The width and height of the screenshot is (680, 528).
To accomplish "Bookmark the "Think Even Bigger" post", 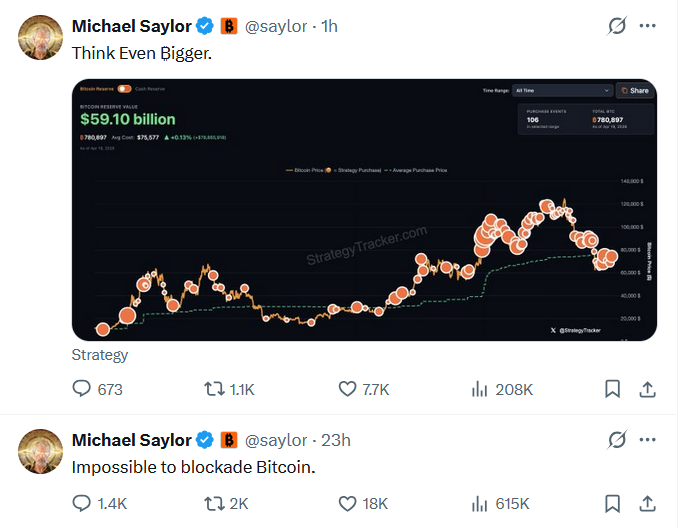I will [612, 388].
